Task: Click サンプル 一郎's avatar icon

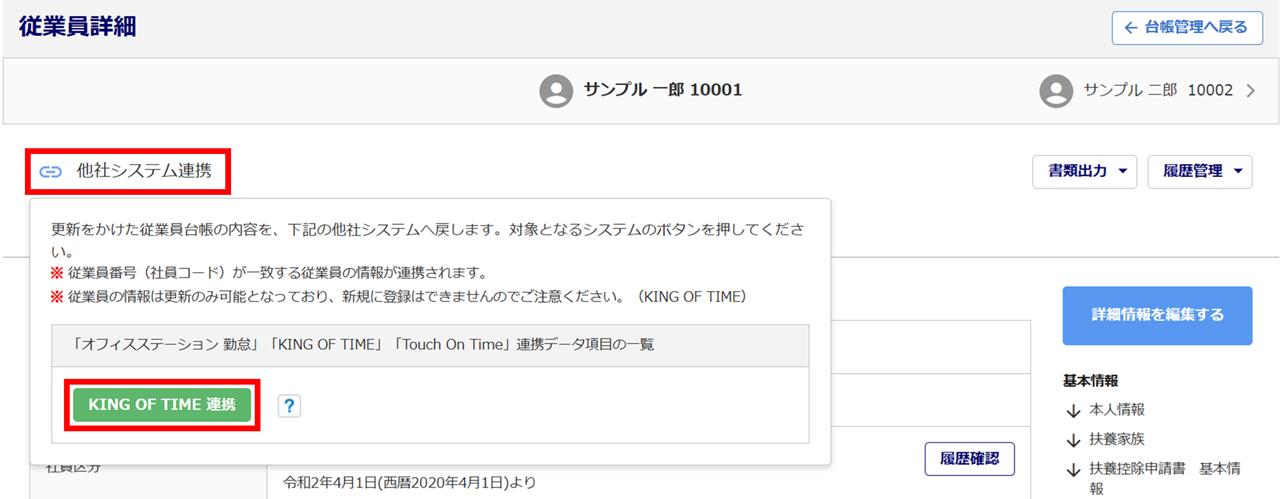Action: click(556, 90)
